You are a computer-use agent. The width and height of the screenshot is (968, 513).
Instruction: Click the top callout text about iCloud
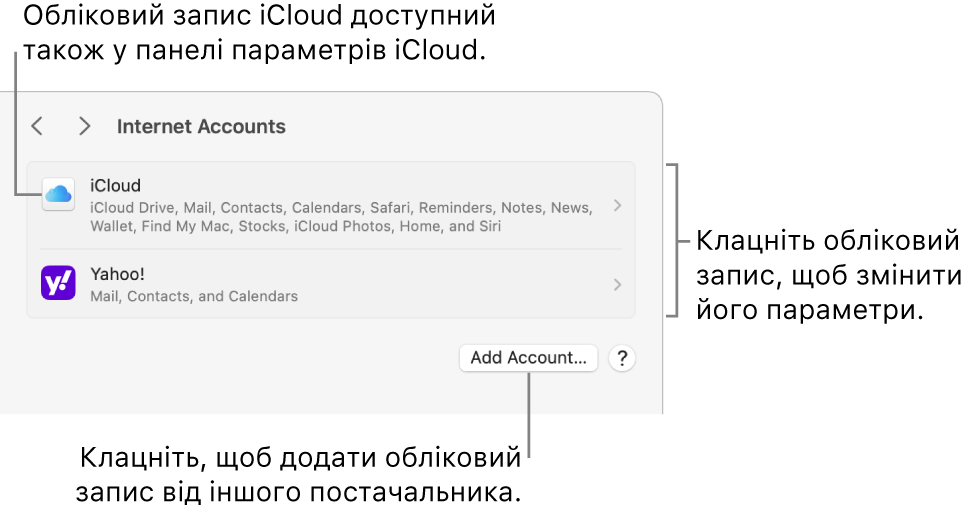click(259, 33)
